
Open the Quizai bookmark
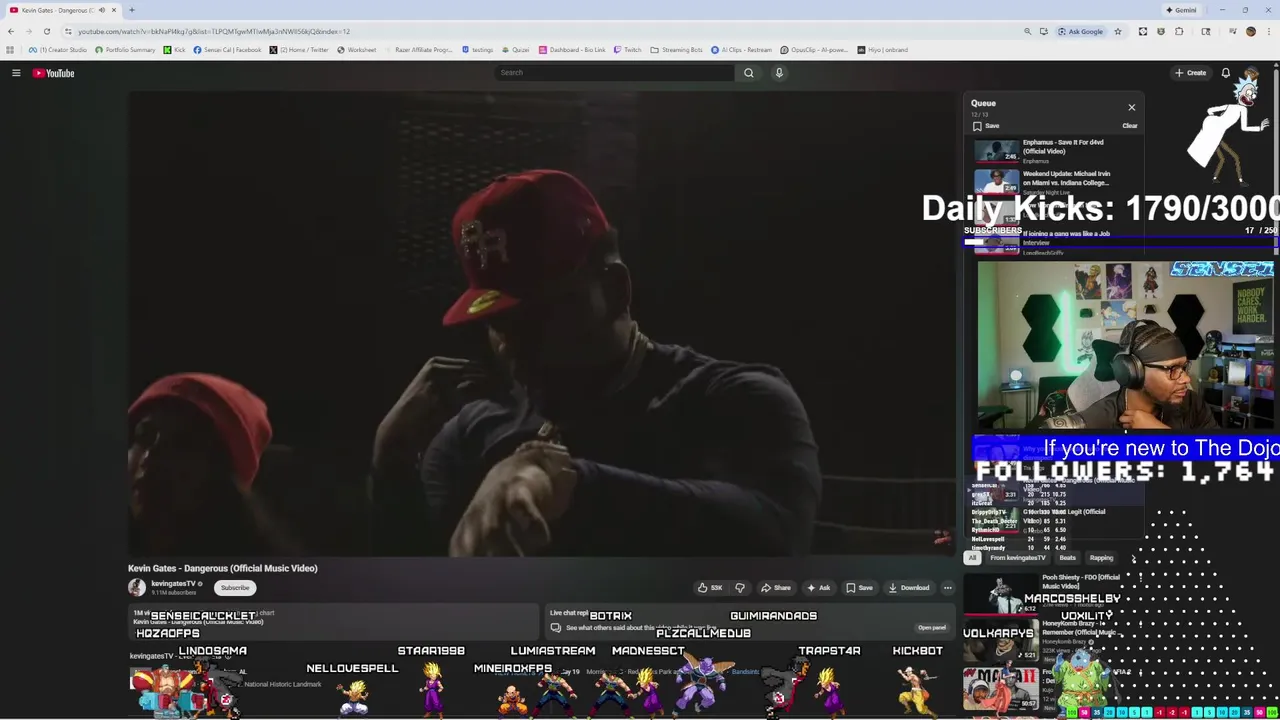[515, 50]
